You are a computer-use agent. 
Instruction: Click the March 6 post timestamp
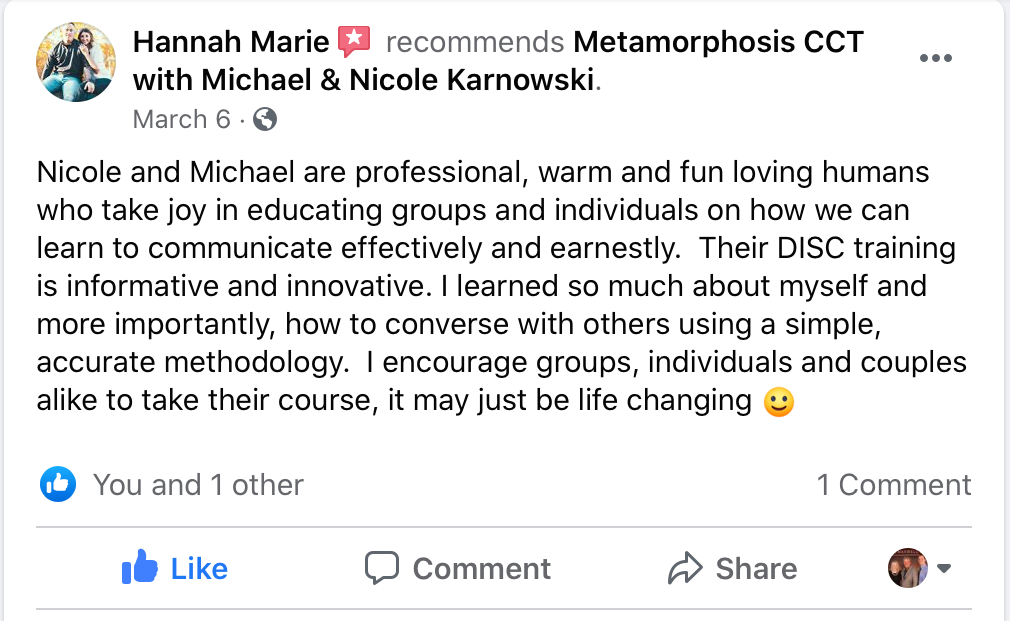point(181,120)
